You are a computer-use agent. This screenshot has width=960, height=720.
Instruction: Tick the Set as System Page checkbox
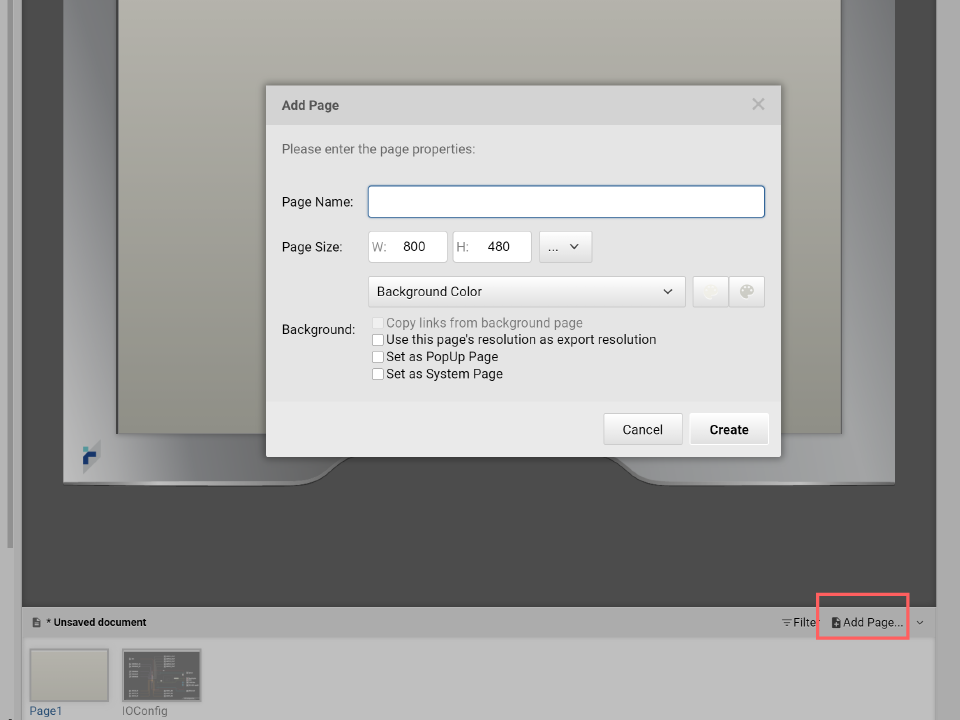pyautogui.click(x=378, y=374)
